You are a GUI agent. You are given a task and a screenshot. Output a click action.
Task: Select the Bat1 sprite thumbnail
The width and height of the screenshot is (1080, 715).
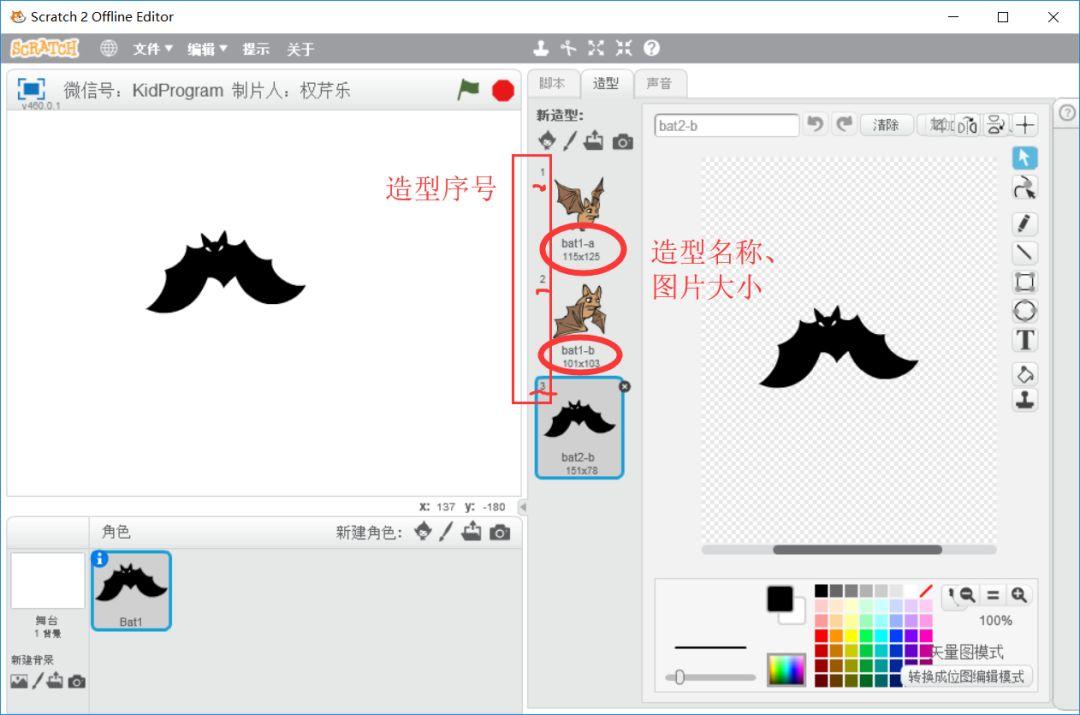point(131,591)
